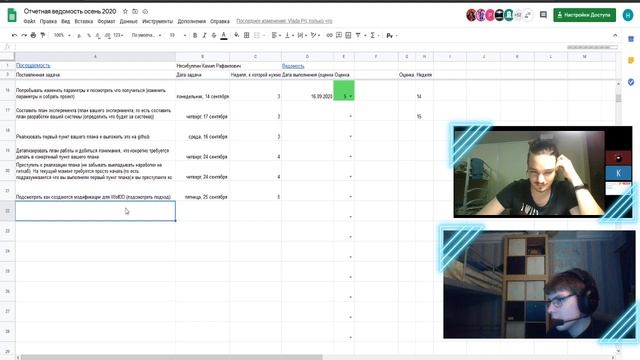
Task: Open the user account avatar
Action: (628, 15)
